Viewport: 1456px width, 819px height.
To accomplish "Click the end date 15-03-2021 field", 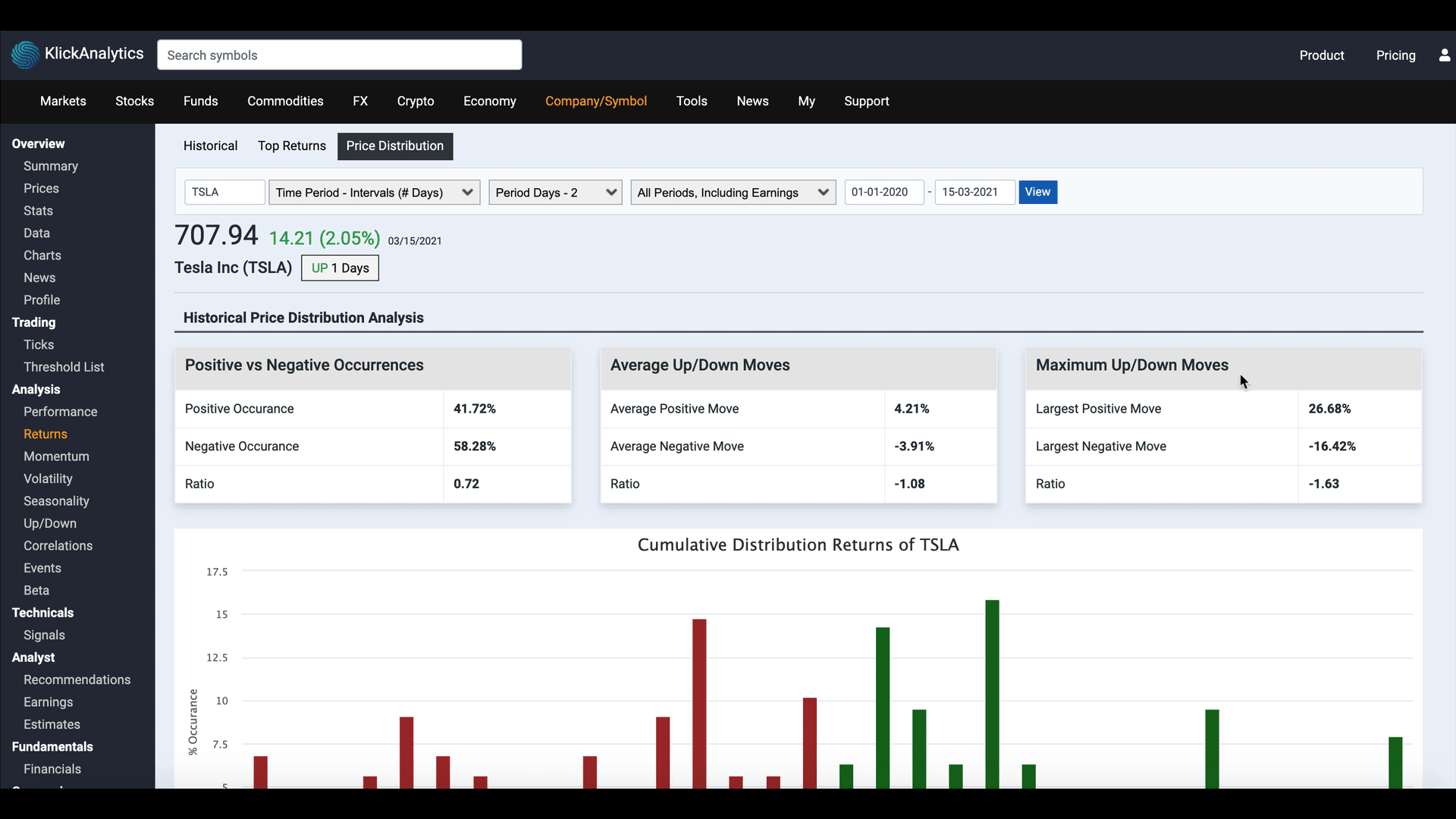I will click(x=974, y=192).
